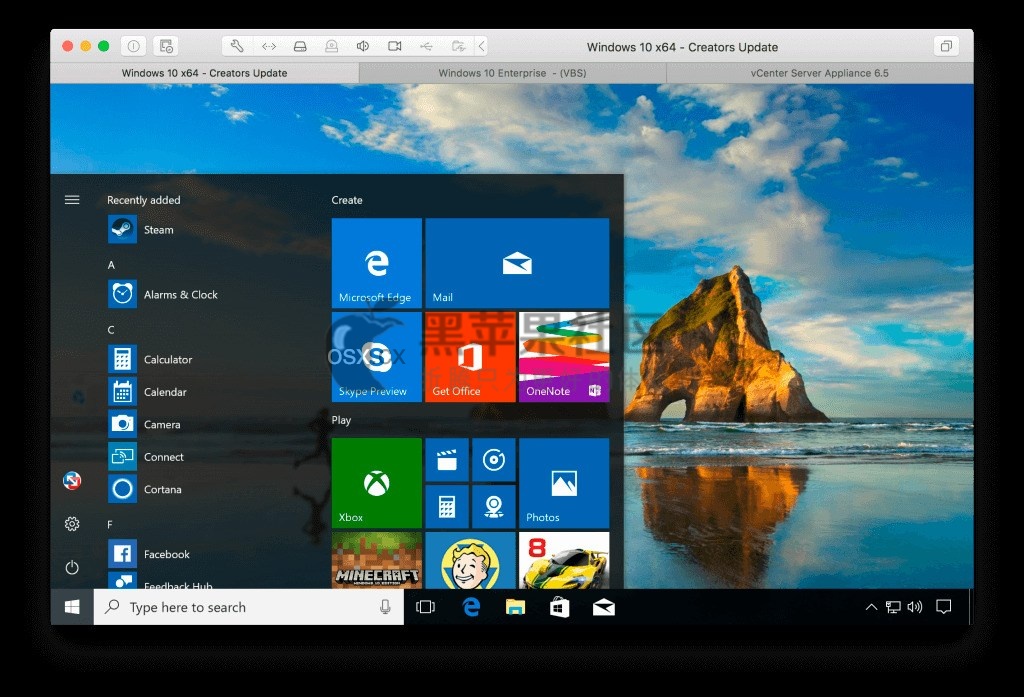Open Edge from the taskbar

[x=471, y=607]
